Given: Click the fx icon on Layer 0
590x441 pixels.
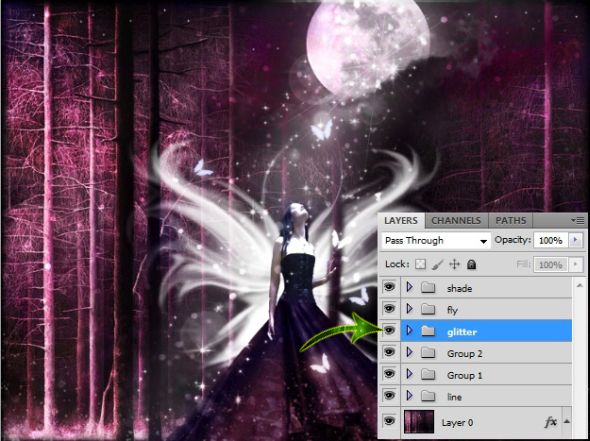Looking at the screenshot, I should pyautogui.click(x=550, y=422).
